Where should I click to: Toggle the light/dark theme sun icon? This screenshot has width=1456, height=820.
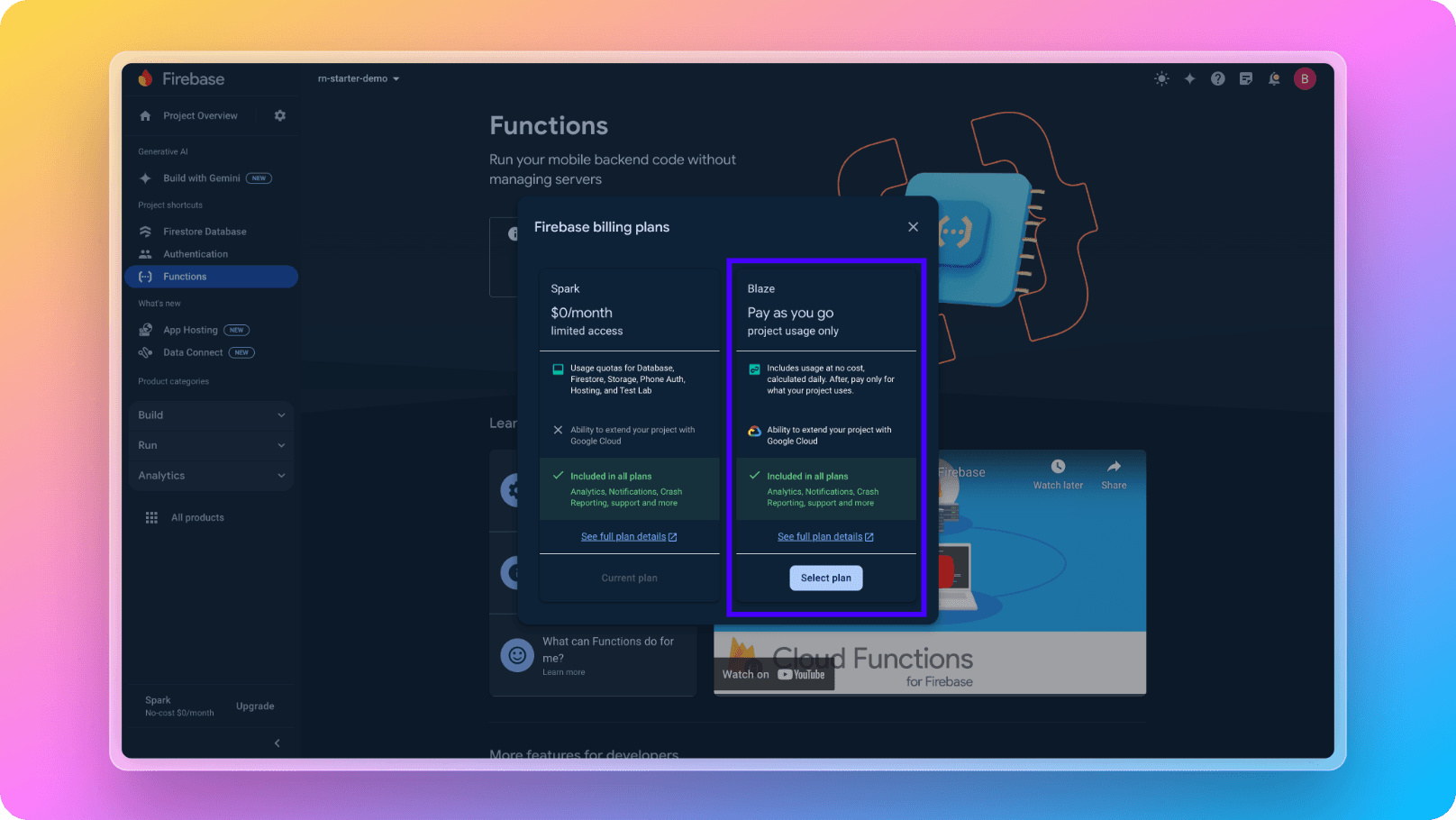[x=1161, y=79]
